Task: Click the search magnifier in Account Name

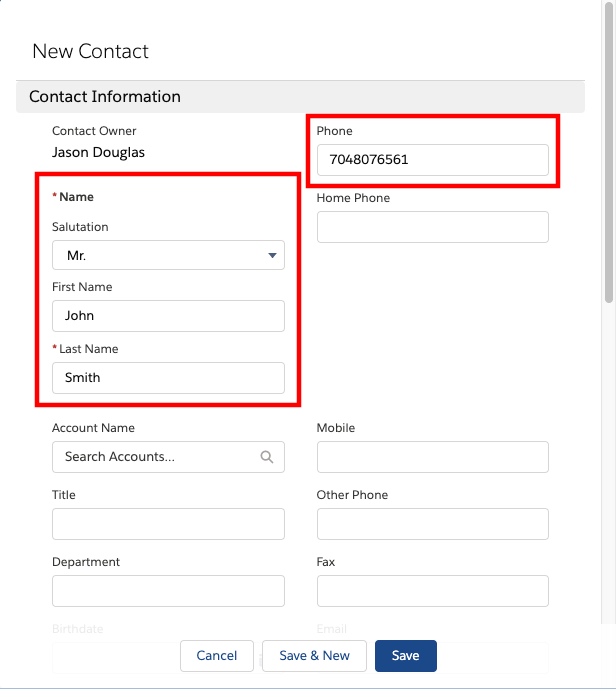Action: 267,457
